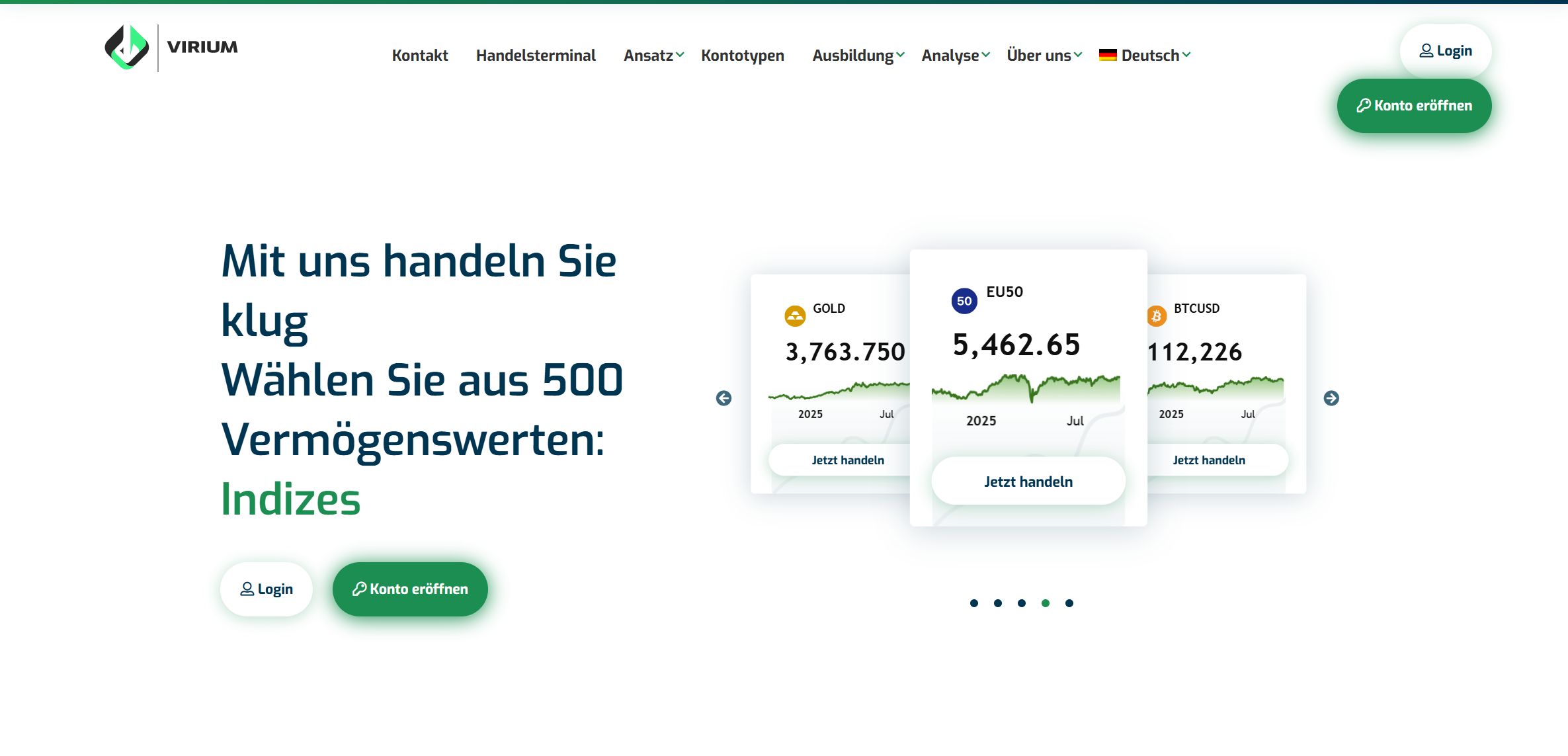Click the EU50 price chart thumbnail
The image size is (1568, 756).
[1026, 389]
